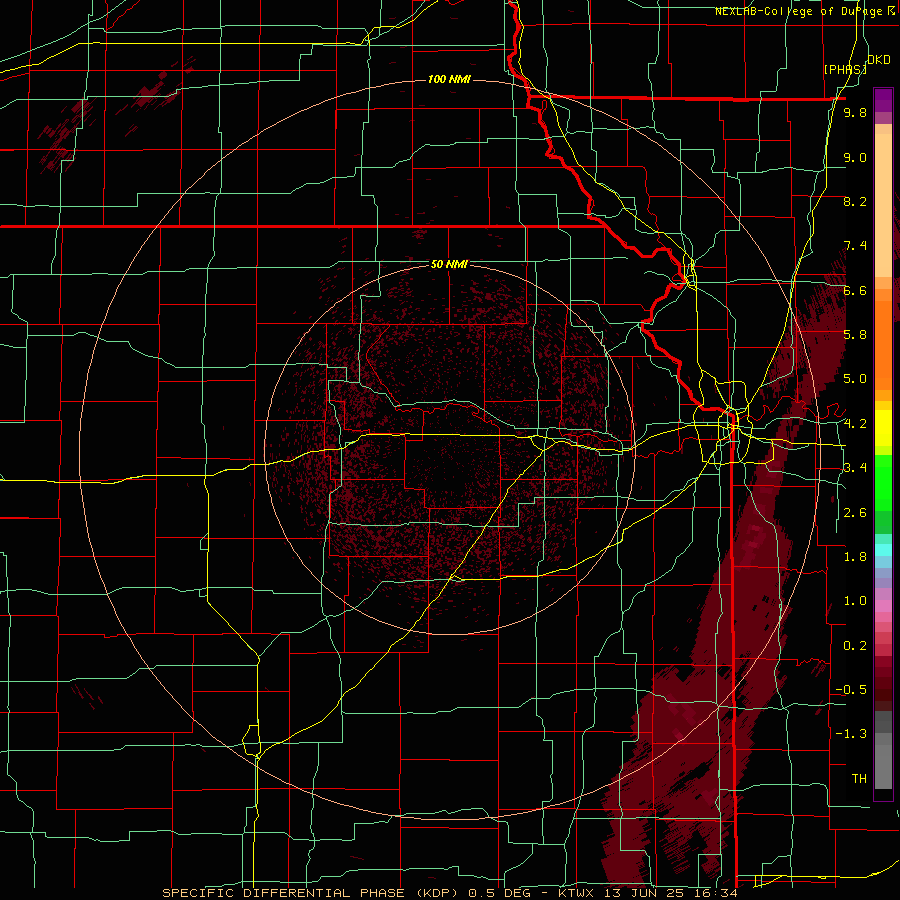Click the 8.2 value on the color scale
This screenshot has height=900, width=900.
(855, 201)
